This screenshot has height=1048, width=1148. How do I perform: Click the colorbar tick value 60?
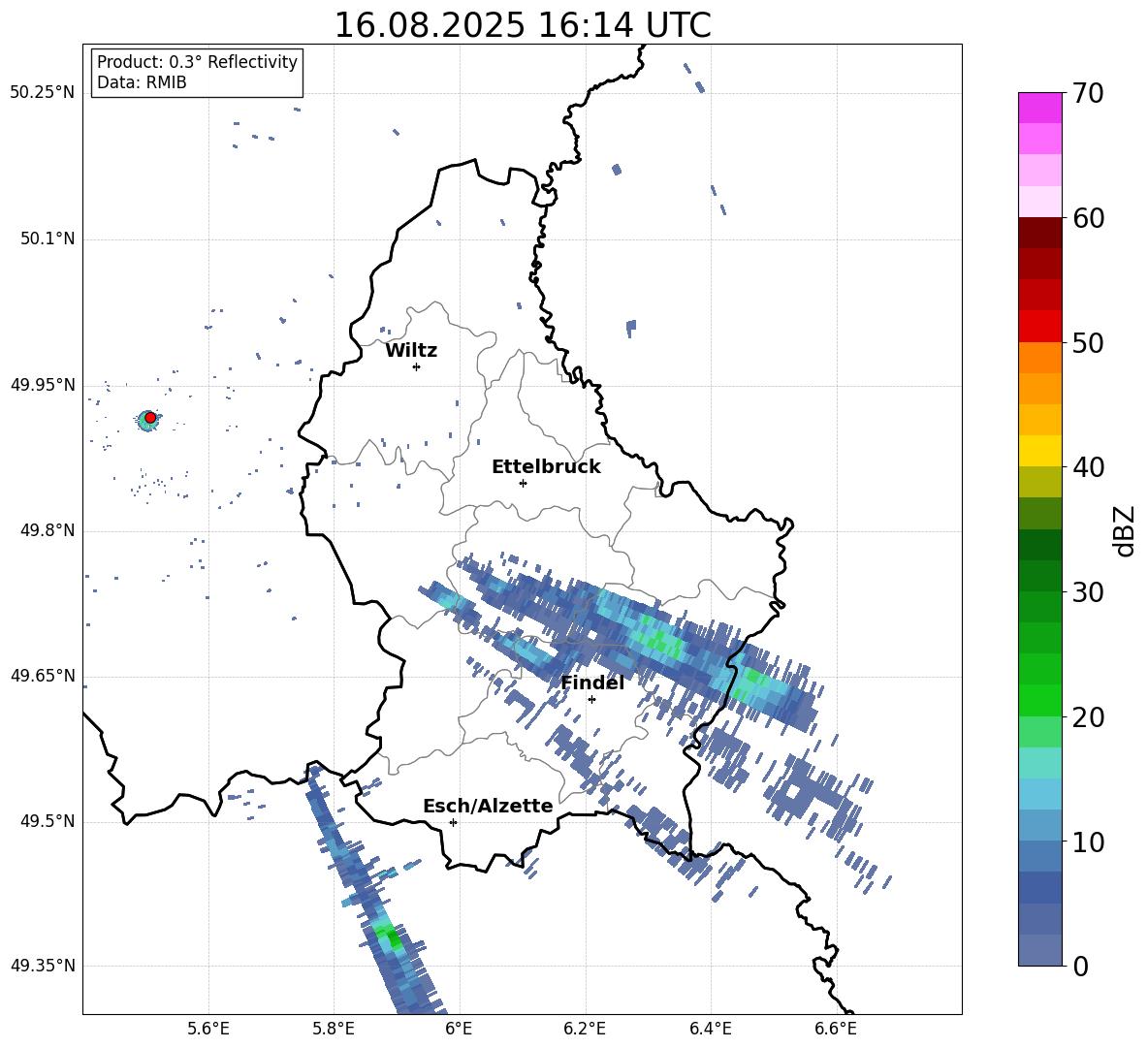point(1088,217)
